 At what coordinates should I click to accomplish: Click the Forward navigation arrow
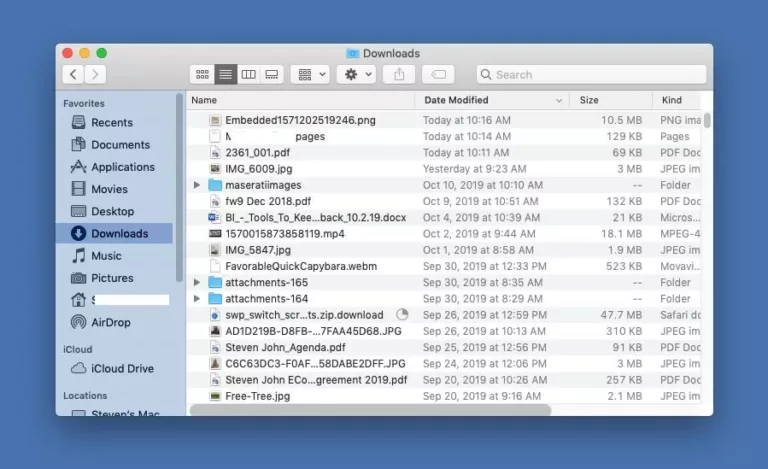point(95,75)
